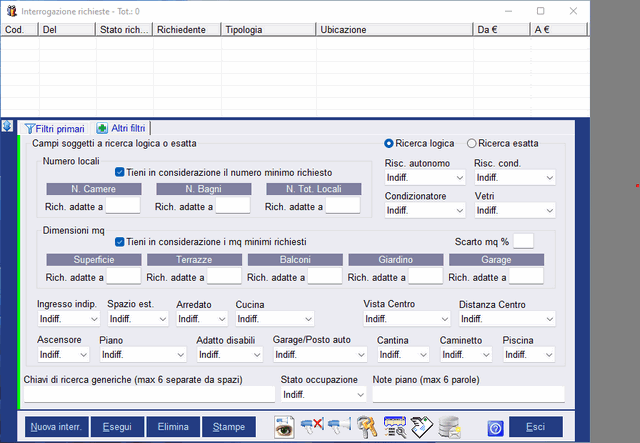Click the documents tag icon

pos(423,427)
